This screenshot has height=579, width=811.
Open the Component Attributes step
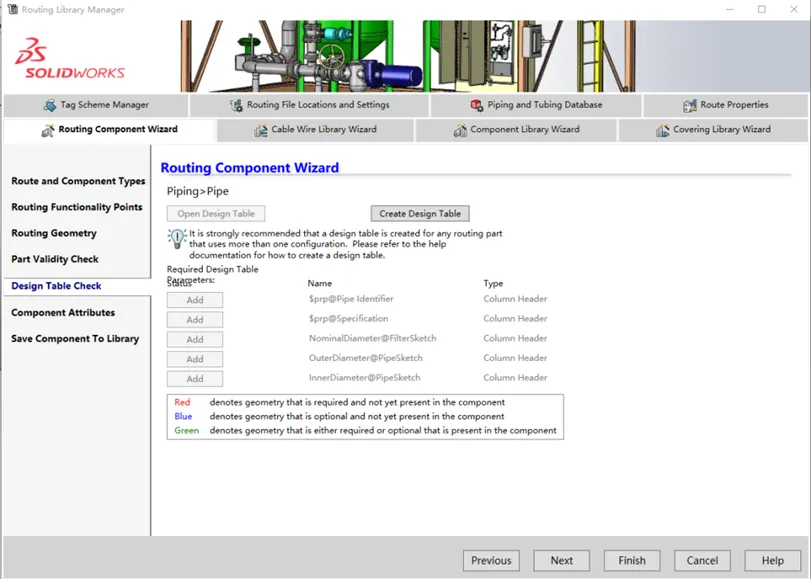click(x=63, y=313)
